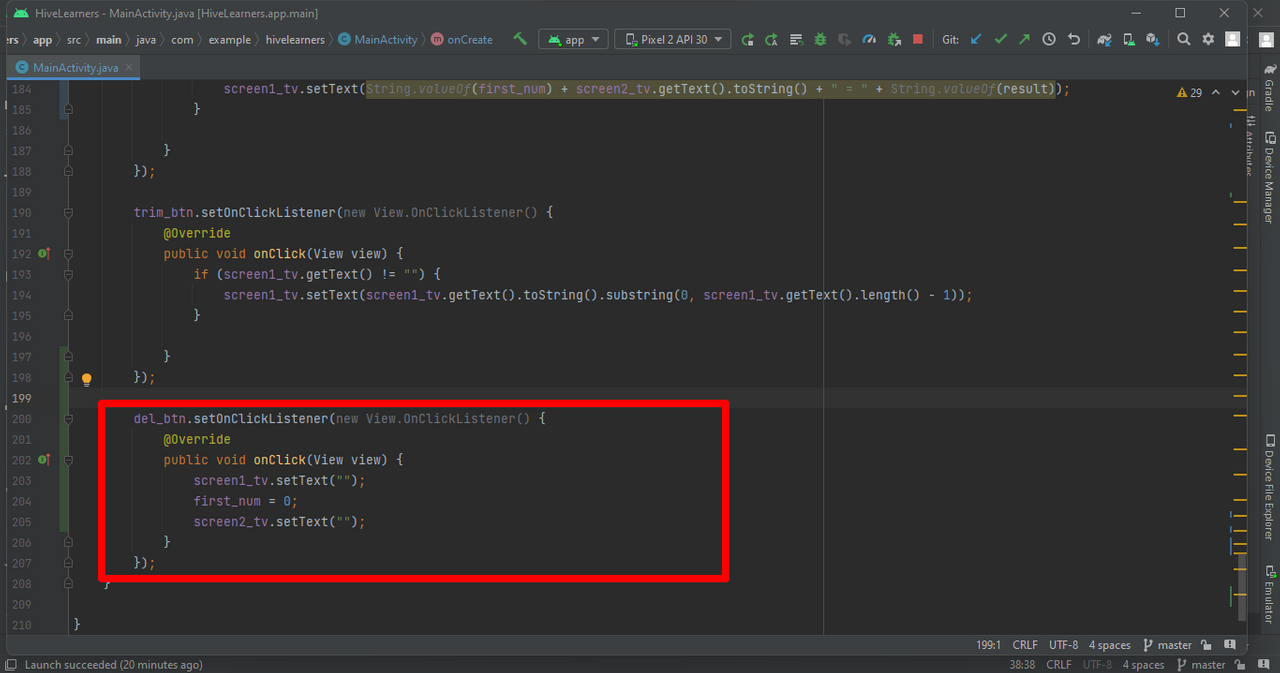The image size is (1280, 673).
Task: Click the 38:38 caret position indicator
Action: [x=1023, y=664]
